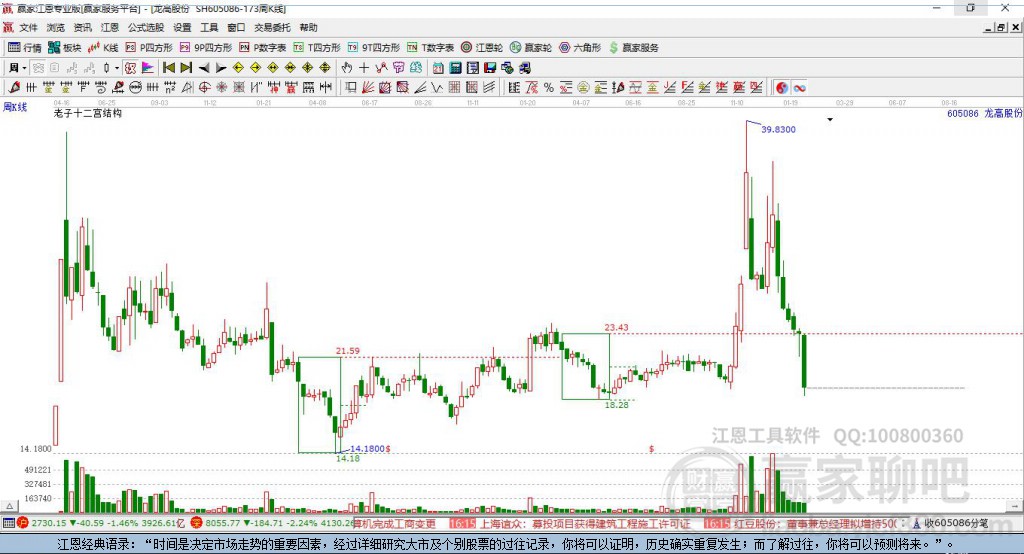
Task: Open the 行情 market quotes view
Action: click(25, 48)
